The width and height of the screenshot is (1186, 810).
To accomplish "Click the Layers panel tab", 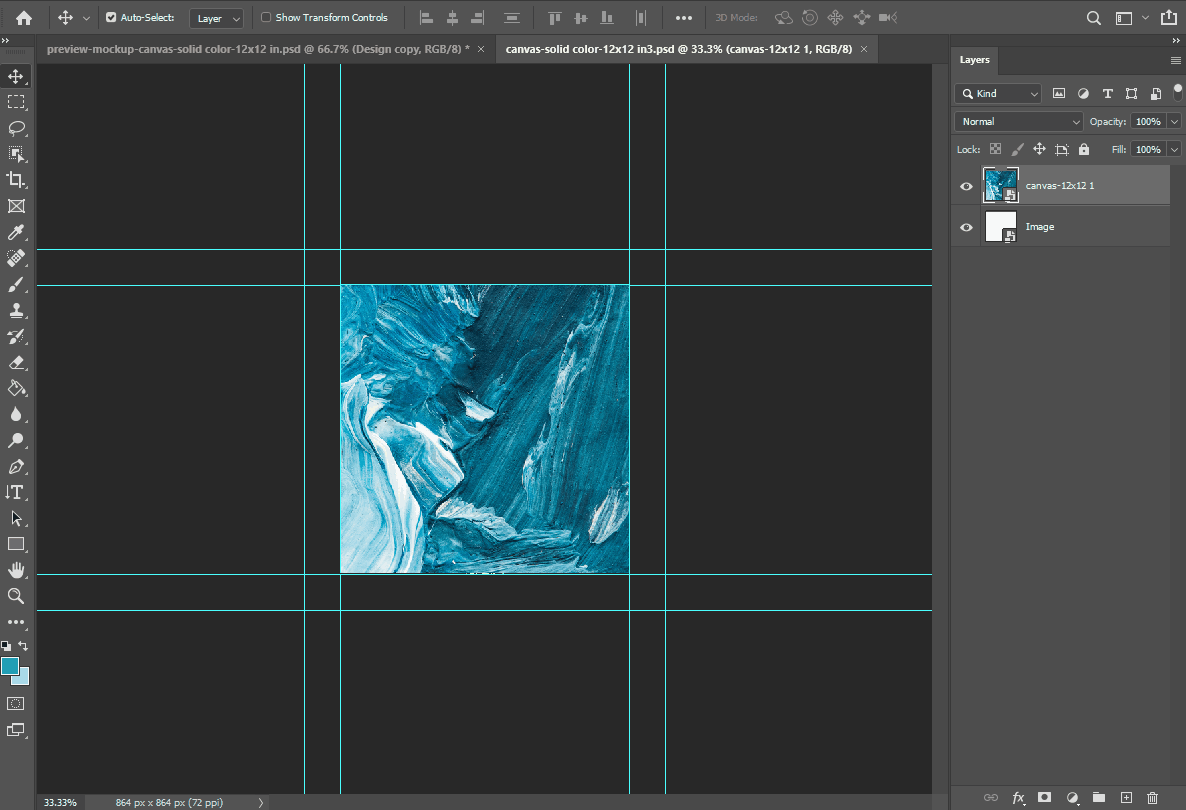I will click(974, 60).
